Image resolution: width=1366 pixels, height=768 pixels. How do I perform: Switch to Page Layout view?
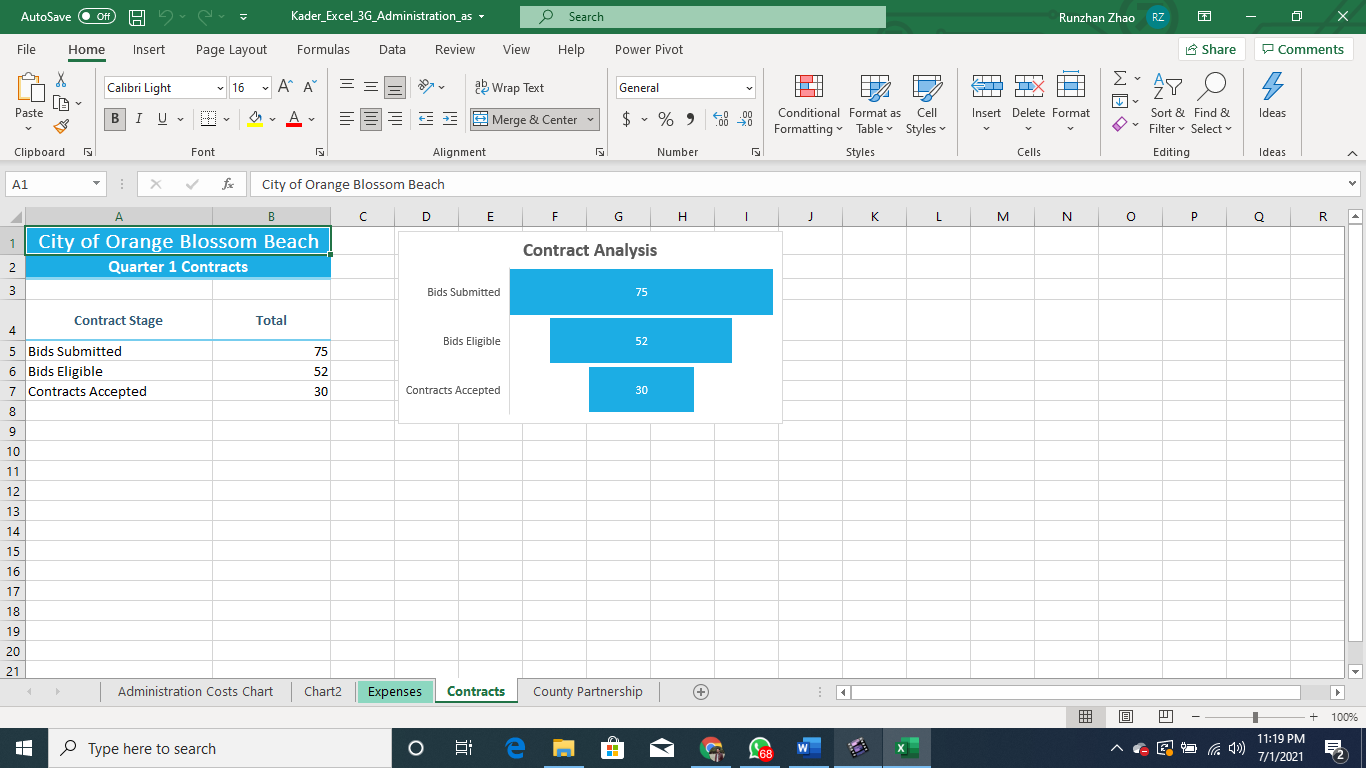click(x=1125, y=717)
